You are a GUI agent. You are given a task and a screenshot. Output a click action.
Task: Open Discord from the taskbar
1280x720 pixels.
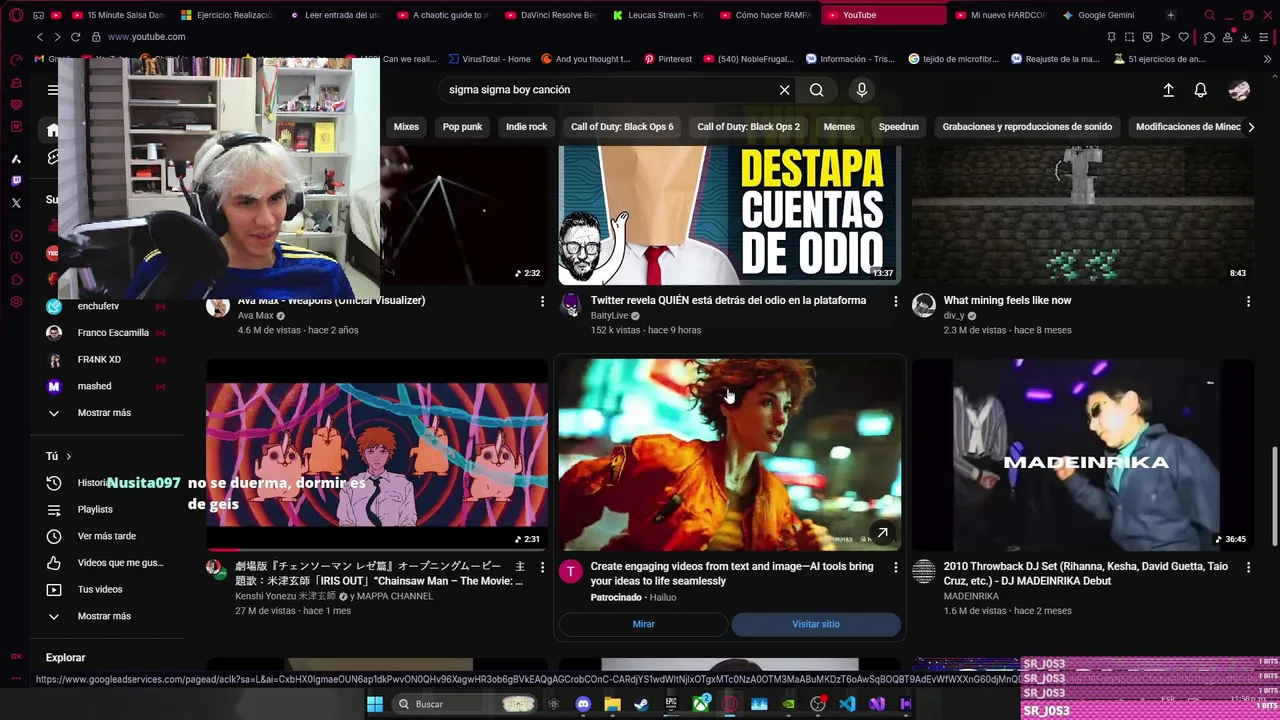tap(583, 704)
